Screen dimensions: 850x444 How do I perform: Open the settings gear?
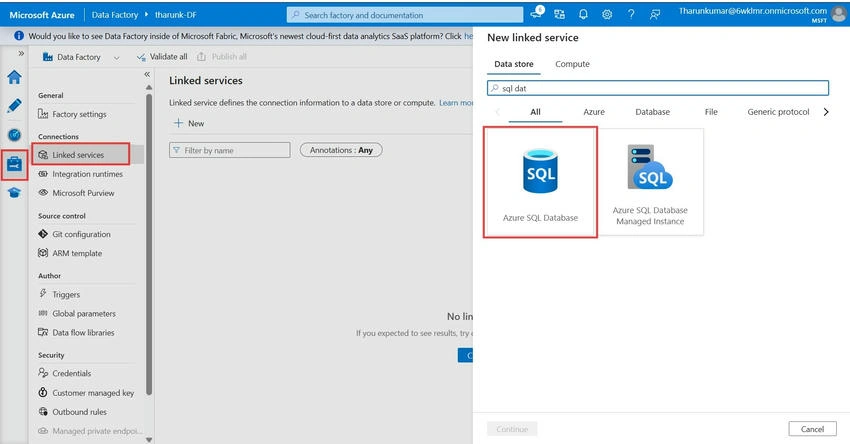[x=607, y=15]
